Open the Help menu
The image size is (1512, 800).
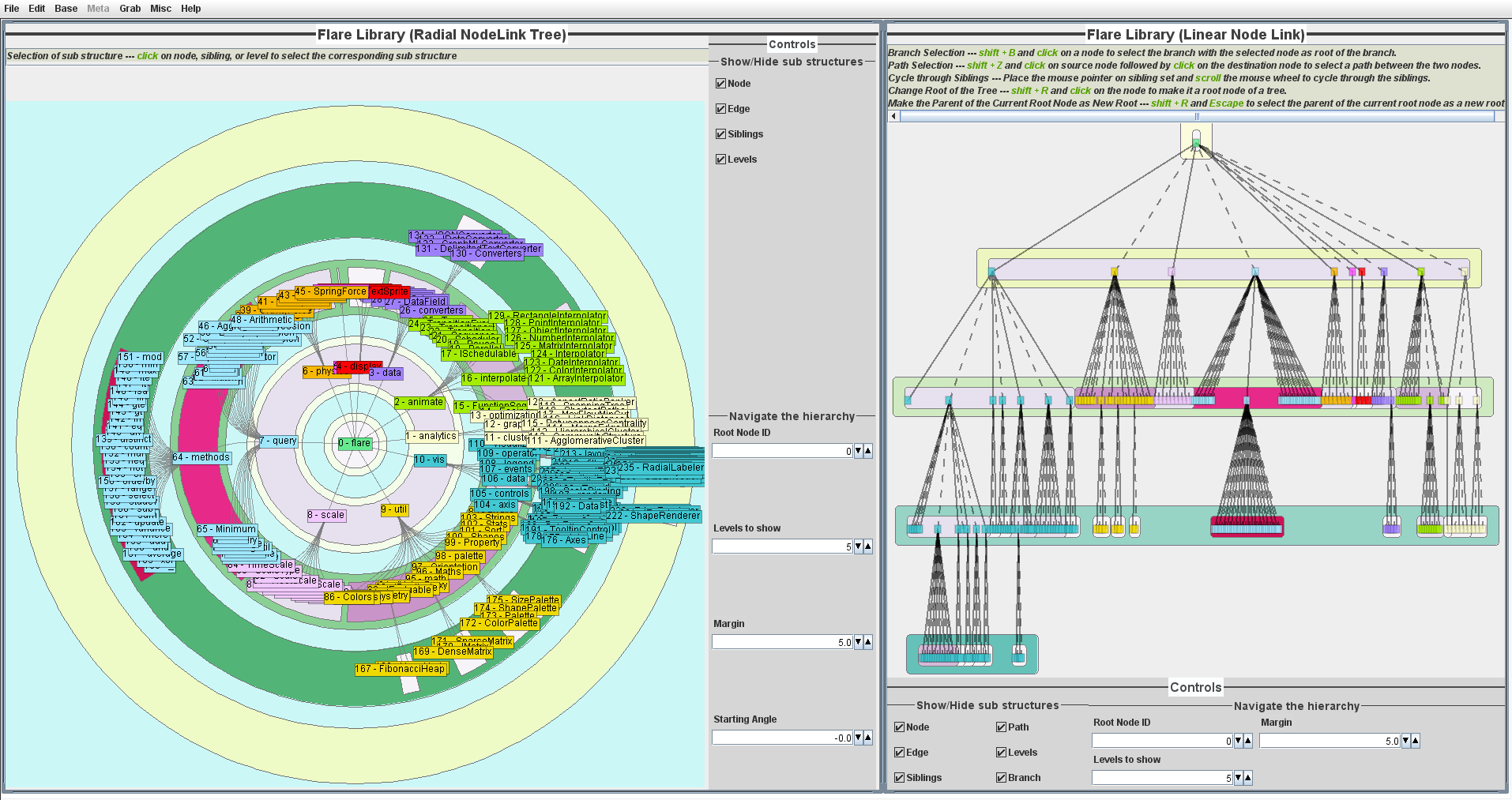(191, 9)
